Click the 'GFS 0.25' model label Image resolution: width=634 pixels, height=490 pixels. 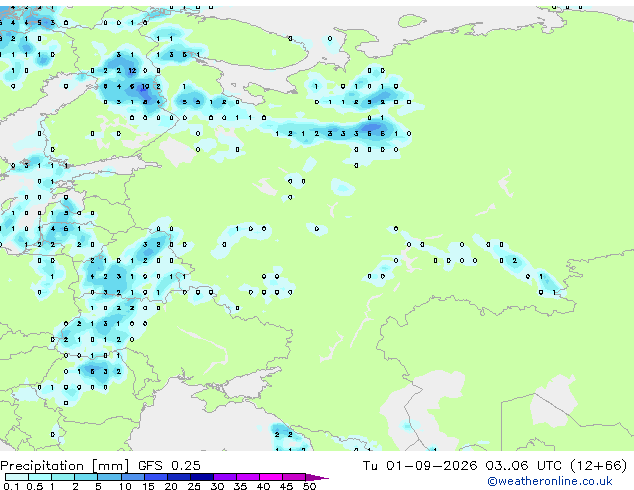[x=169, y=466]
